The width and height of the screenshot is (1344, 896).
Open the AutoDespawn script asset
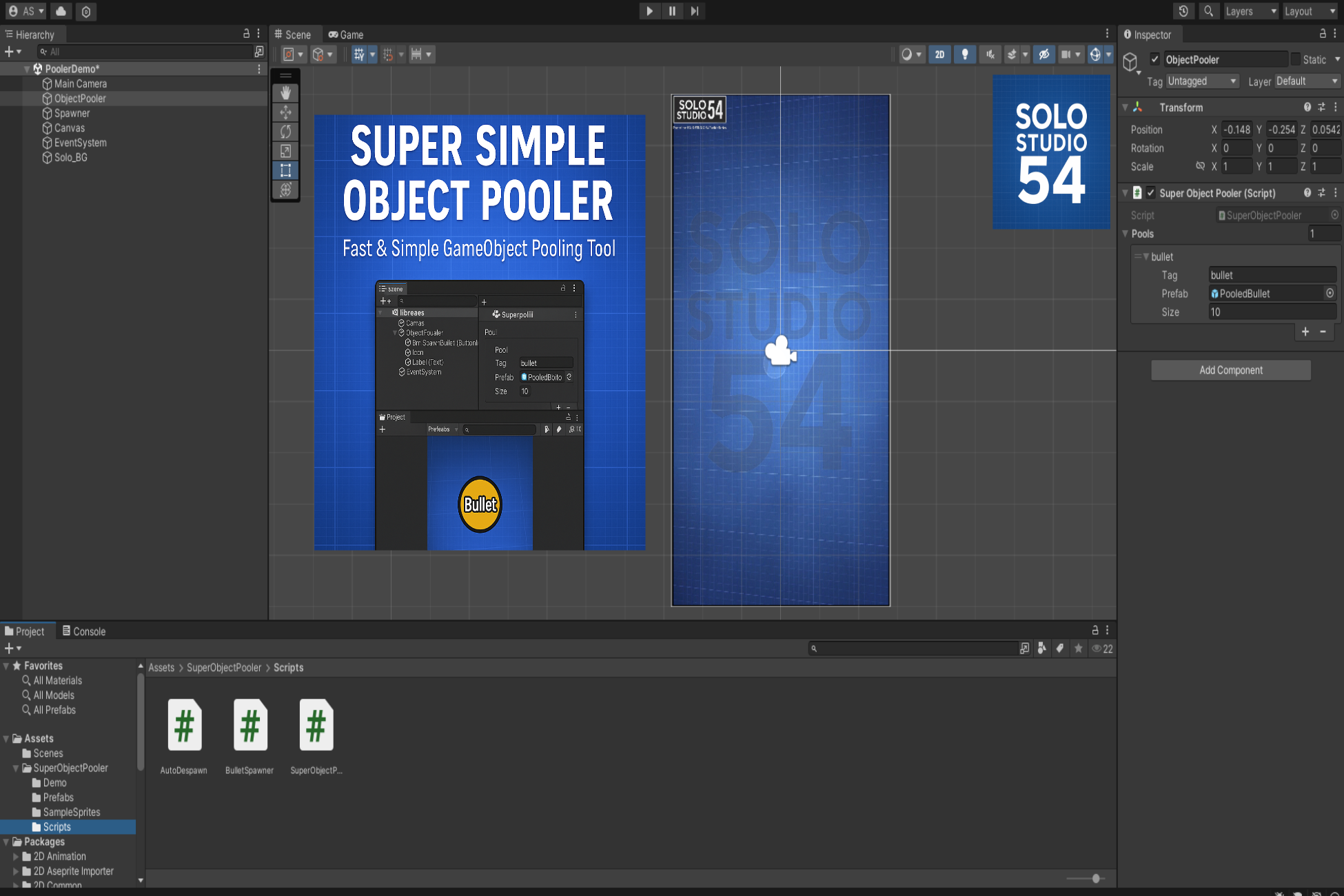(x=184, y=737)
